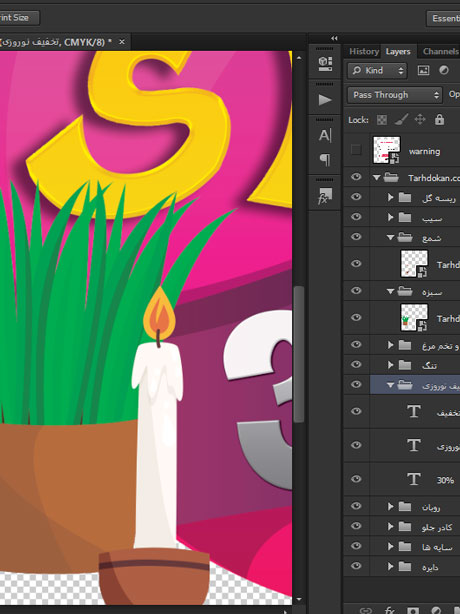Open the Actions panel play icon
460x614 pixels.
325,100
